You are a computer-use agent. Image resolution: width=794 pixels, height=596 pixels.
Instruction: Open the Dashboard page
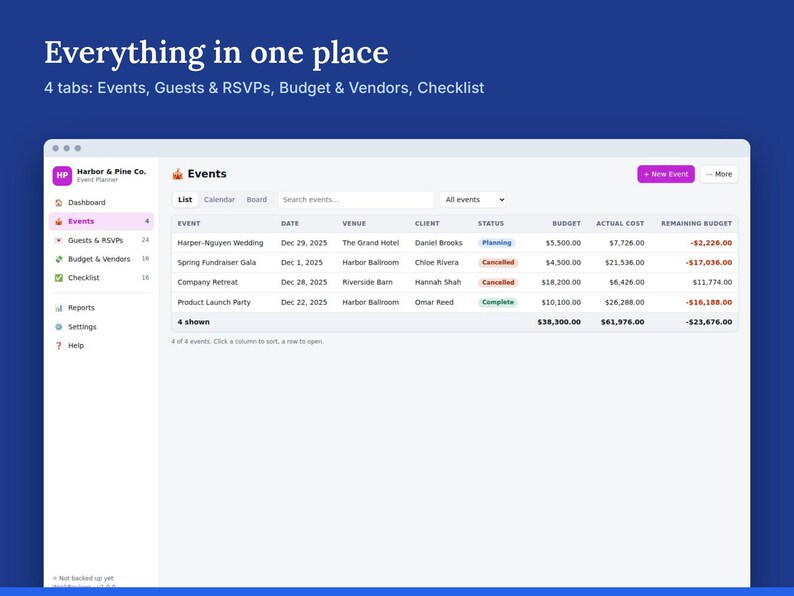(x=101, y=203)
